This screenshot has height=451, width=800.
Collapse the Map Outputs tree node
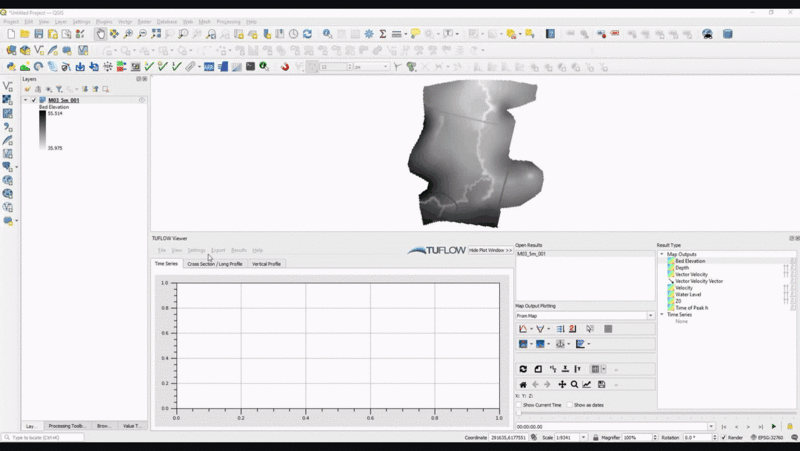tap(661, 254)
